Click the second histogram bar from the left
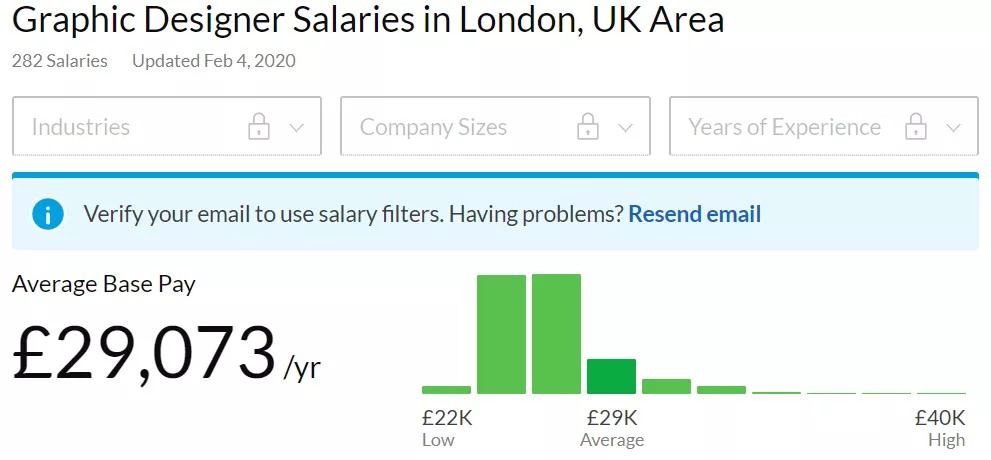 pyautogui.click(x=501, y=335)
